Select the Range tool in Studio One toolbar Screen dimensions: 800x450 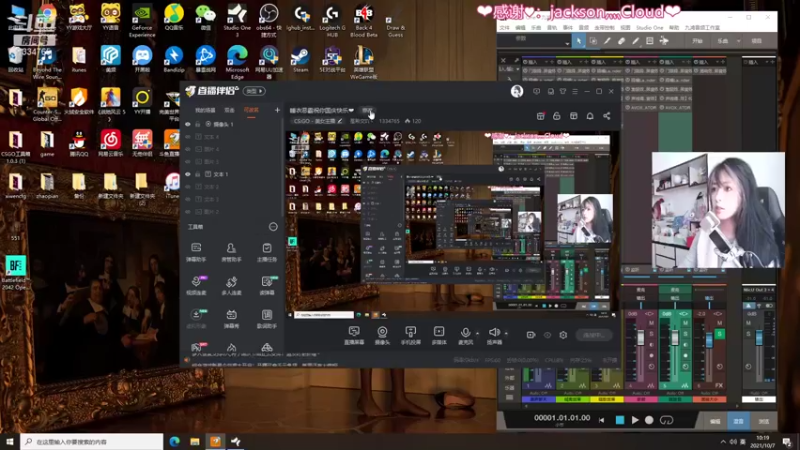pyautogui.click(x=593, y=41)
